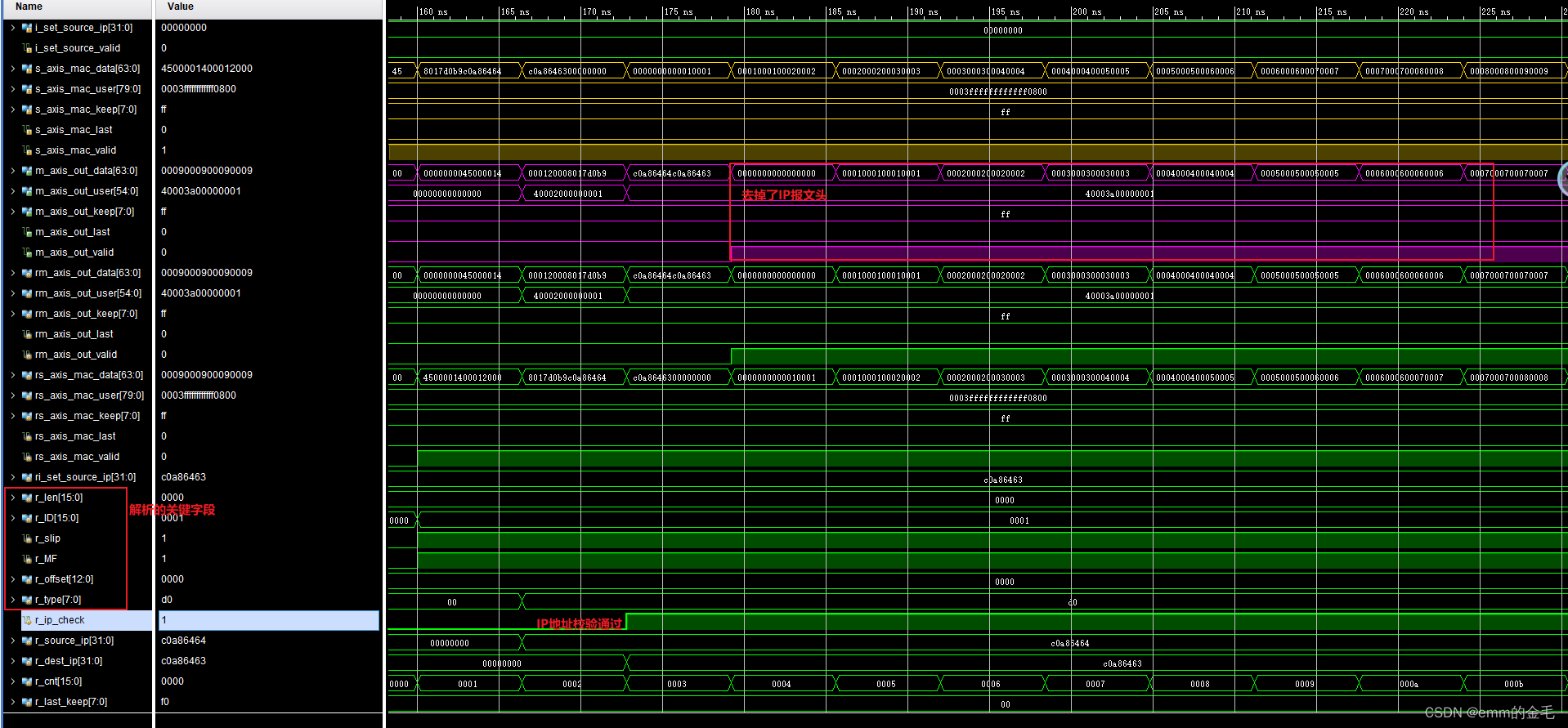Screen dimensions: 1568x728
Task: Expand rs_axis_mac_data[63:0] signal
Action: (12, 375)
